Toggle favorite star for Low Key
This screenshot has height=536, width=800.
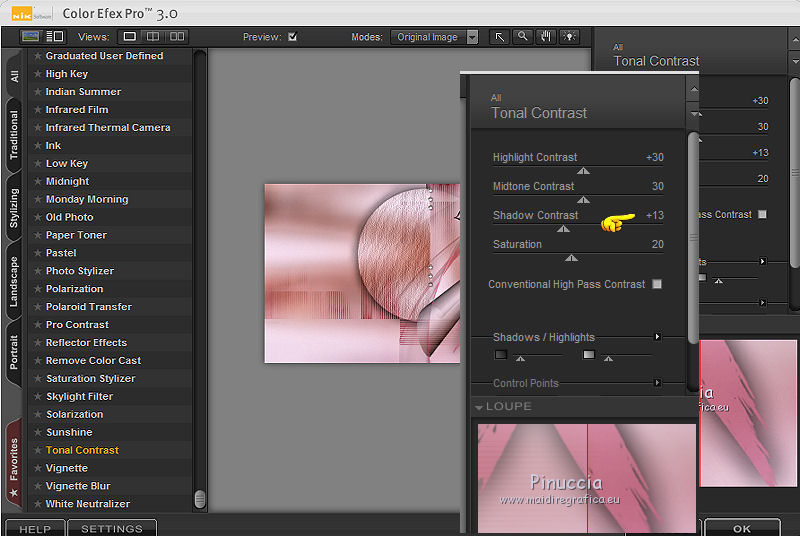click(x=37, y=163)
